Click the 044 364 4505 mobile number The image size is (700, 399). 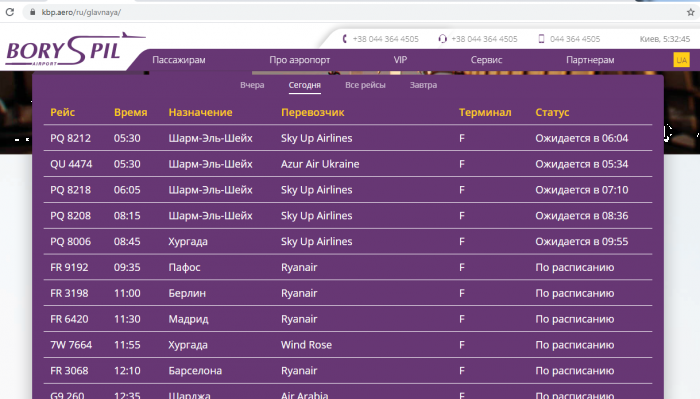click(x=575, y=39)
